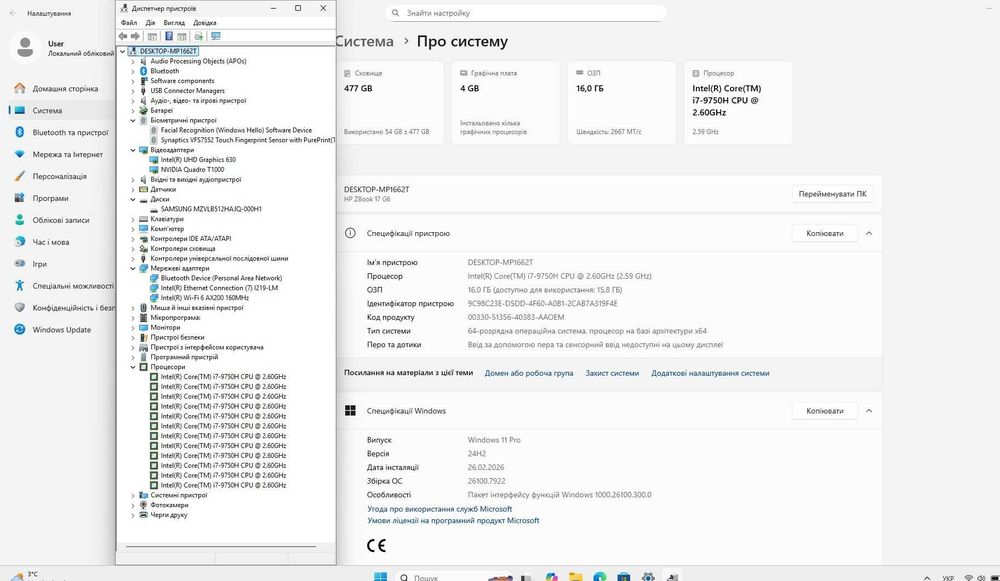Open the Довідка menu in Device Manager

tap(205, 23)
